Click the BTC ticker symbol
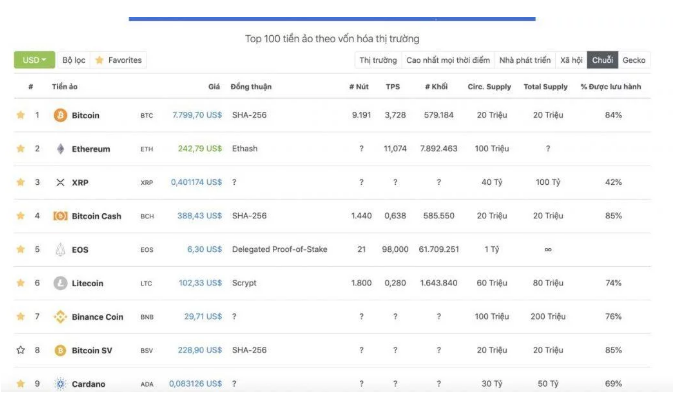 point(147,116)
